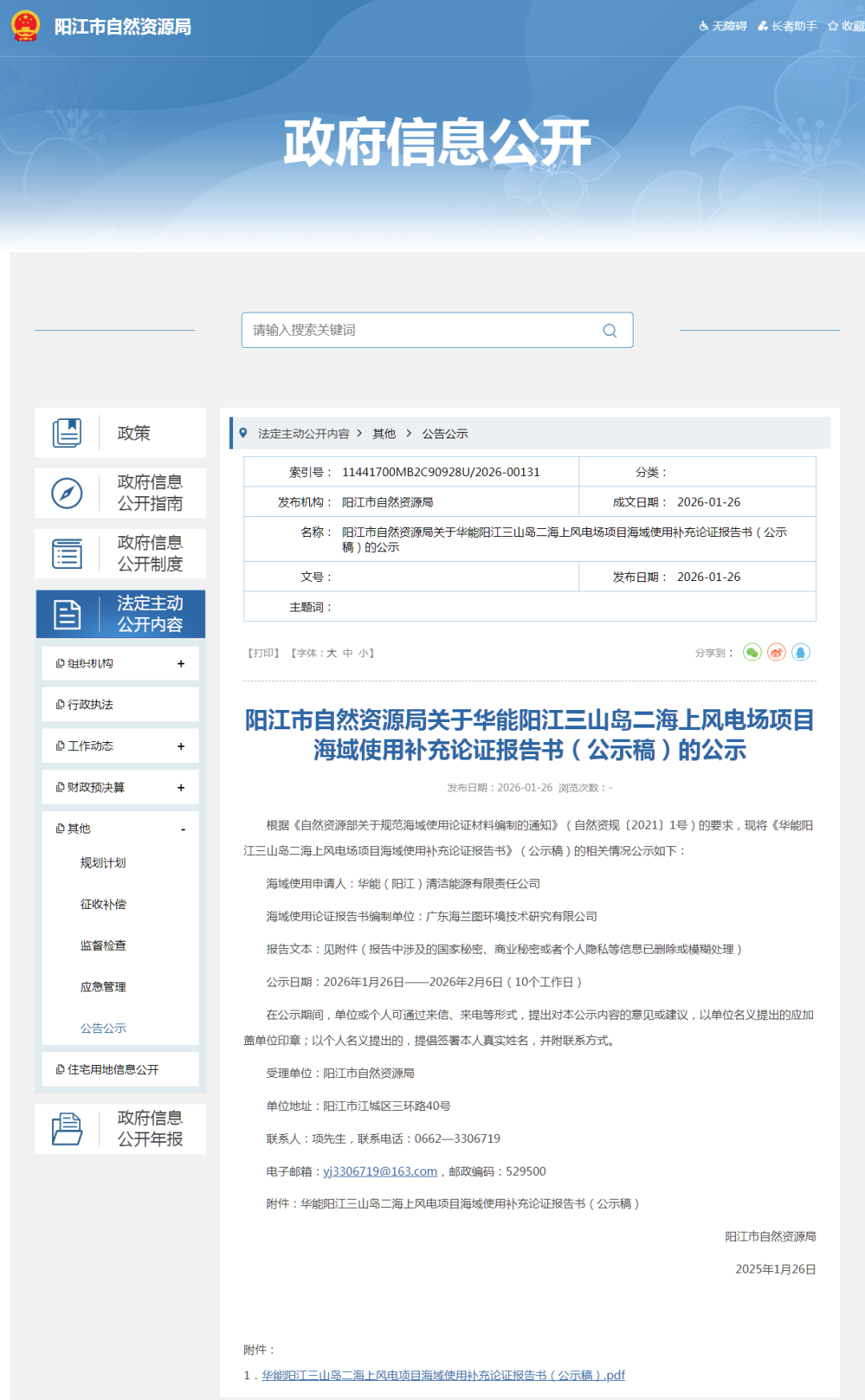865x1400 pixels.
Task: Open the 政策 section icon
Action: 67,433
